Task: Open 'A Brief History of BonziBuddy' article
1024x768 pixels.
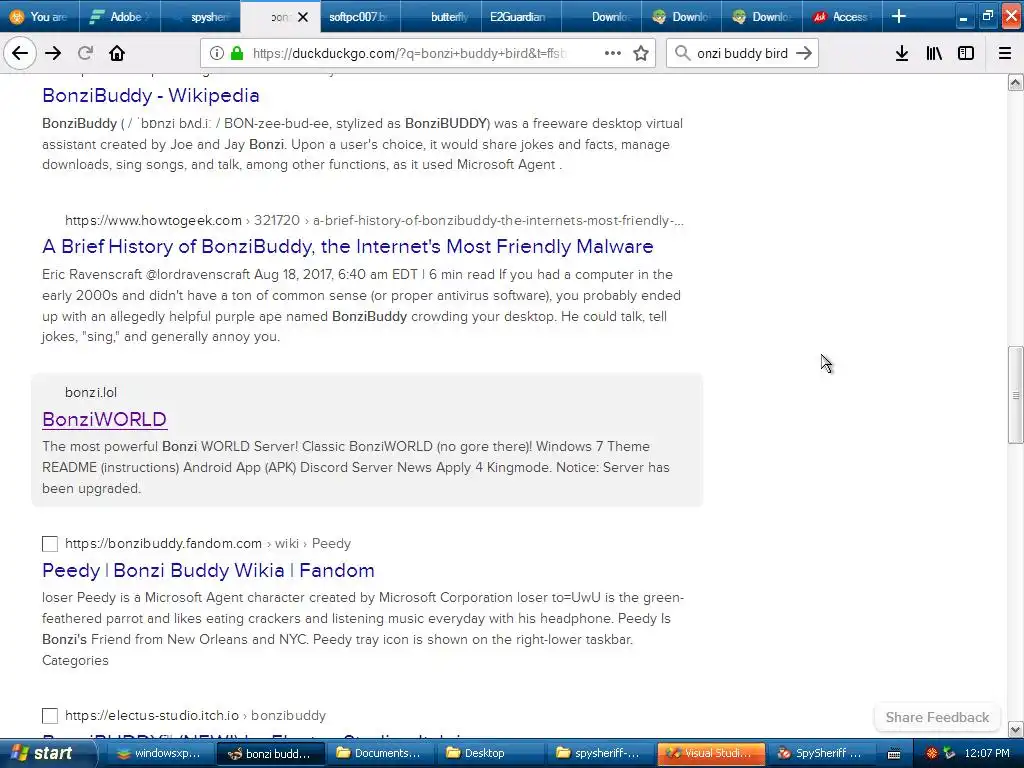Action: tap(347, 246)
